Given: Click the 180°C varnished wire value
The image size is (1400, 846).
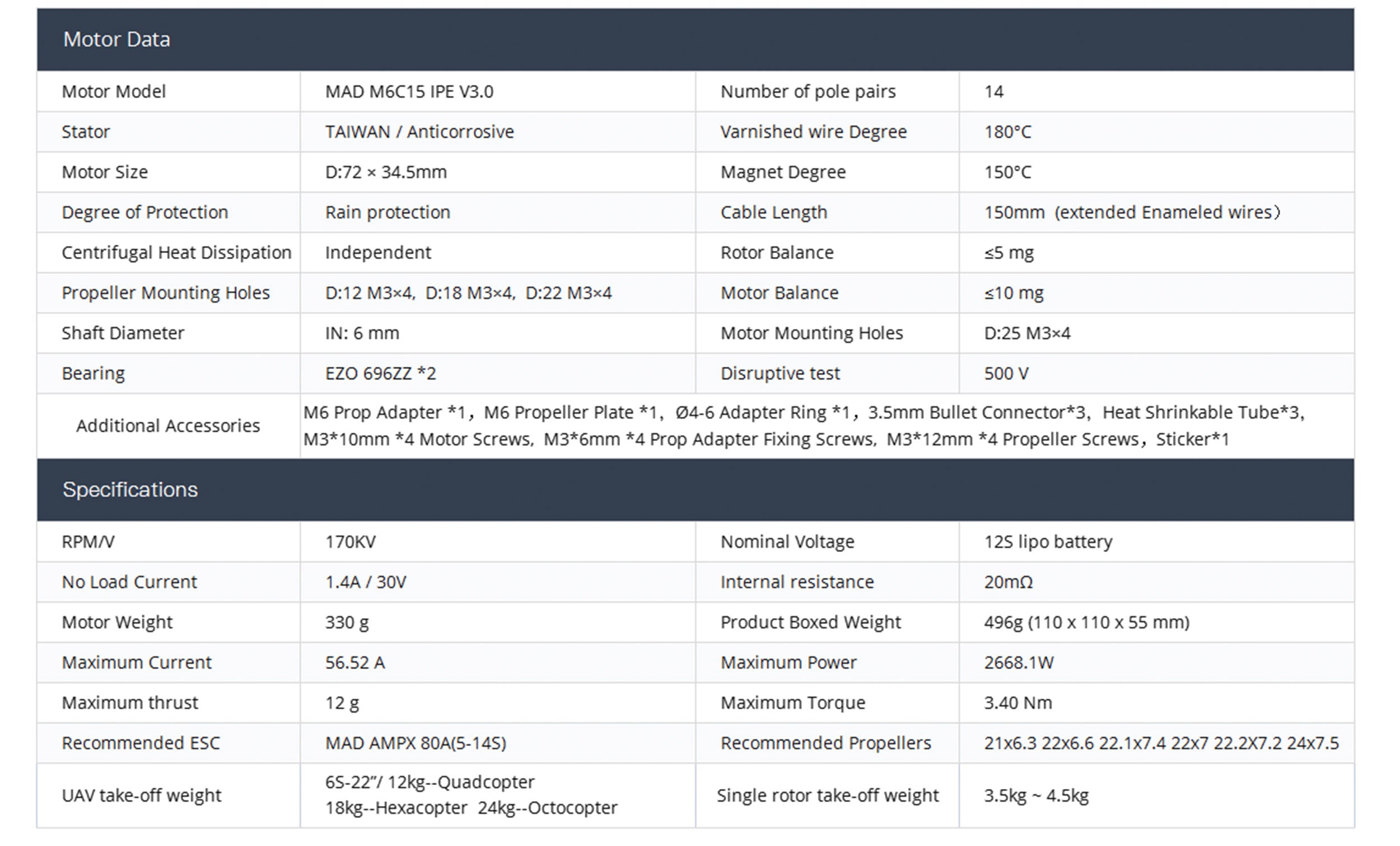Looking at the screenshot, I should pos(1007,132).
